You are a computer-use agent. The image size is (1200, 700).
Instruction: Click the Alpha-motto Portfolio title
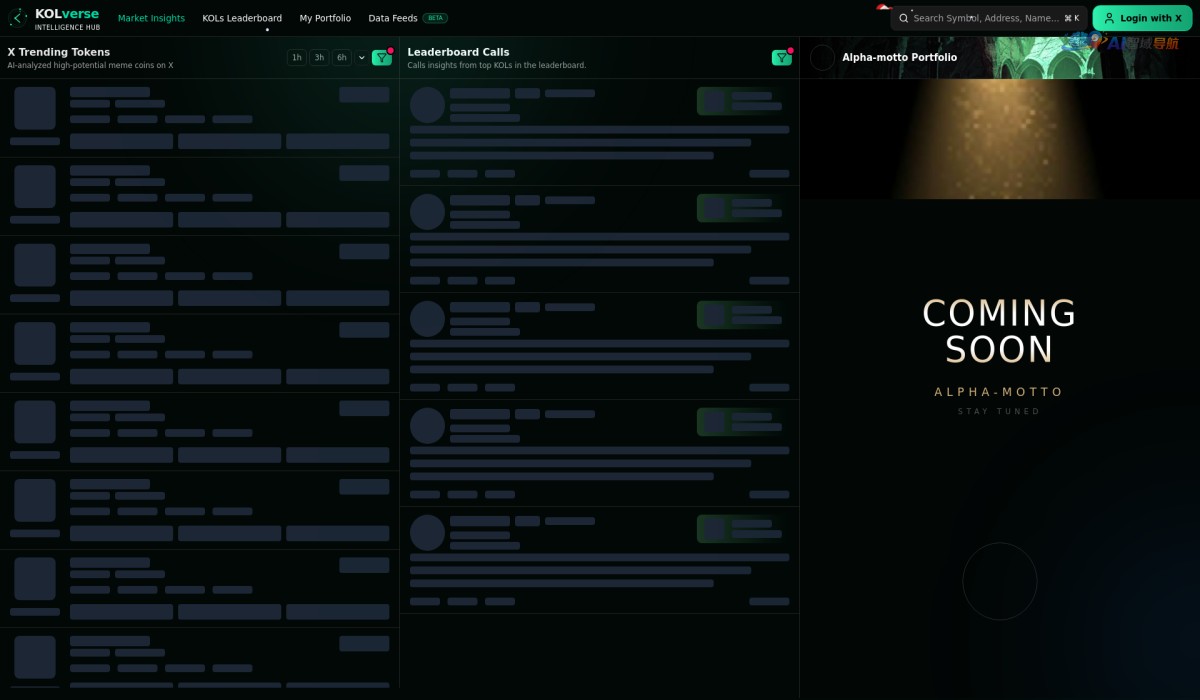[x=899, y=58]
